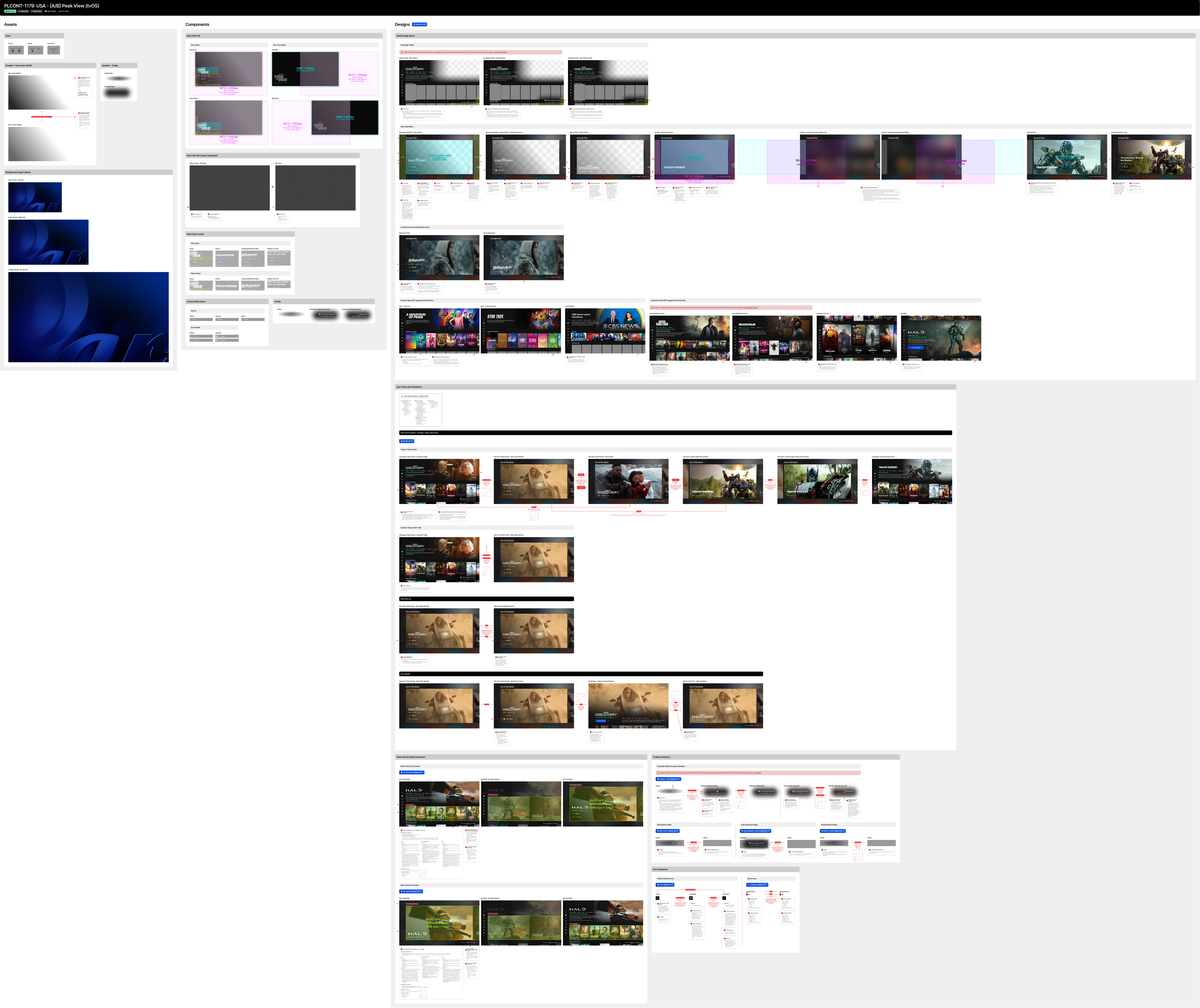Click the Clickable Animation button under My List Icon
This screenshot has height=1008, width=1200.
(x=757, y=885)
